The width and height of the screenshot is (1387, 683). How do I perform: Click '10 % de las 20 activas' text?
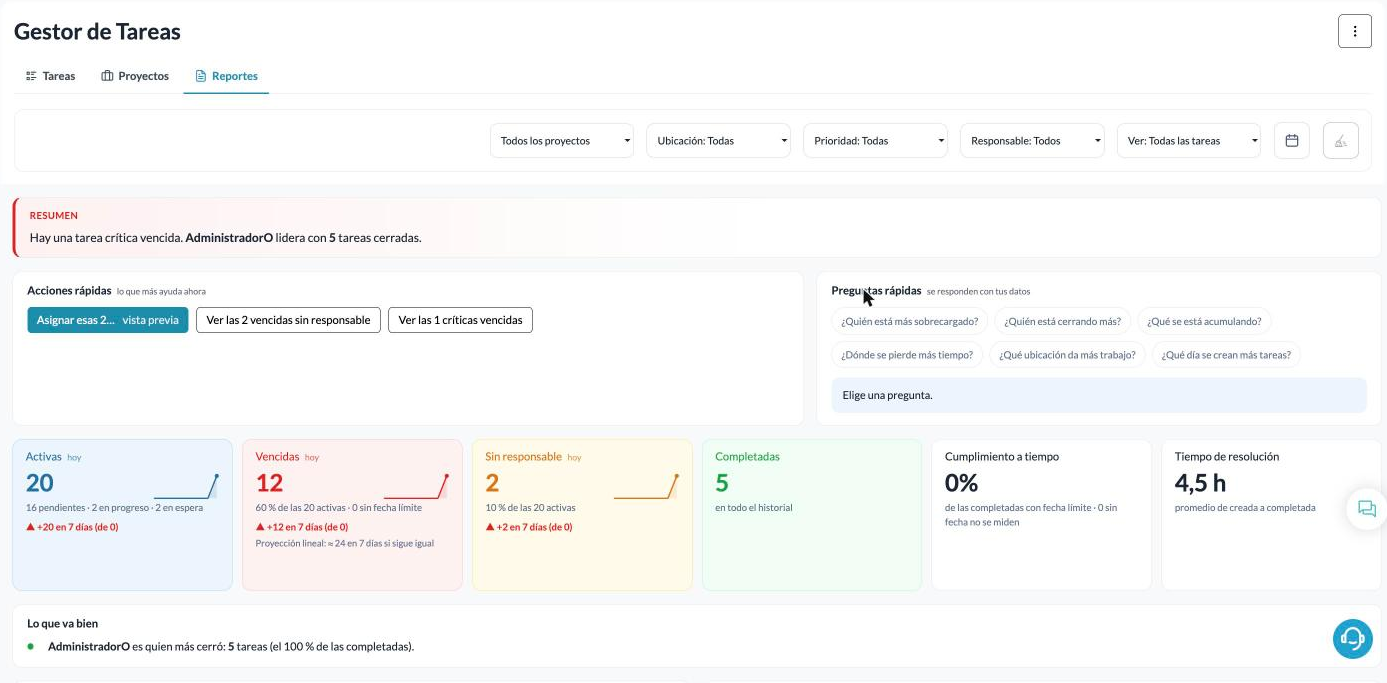(530, 508)
